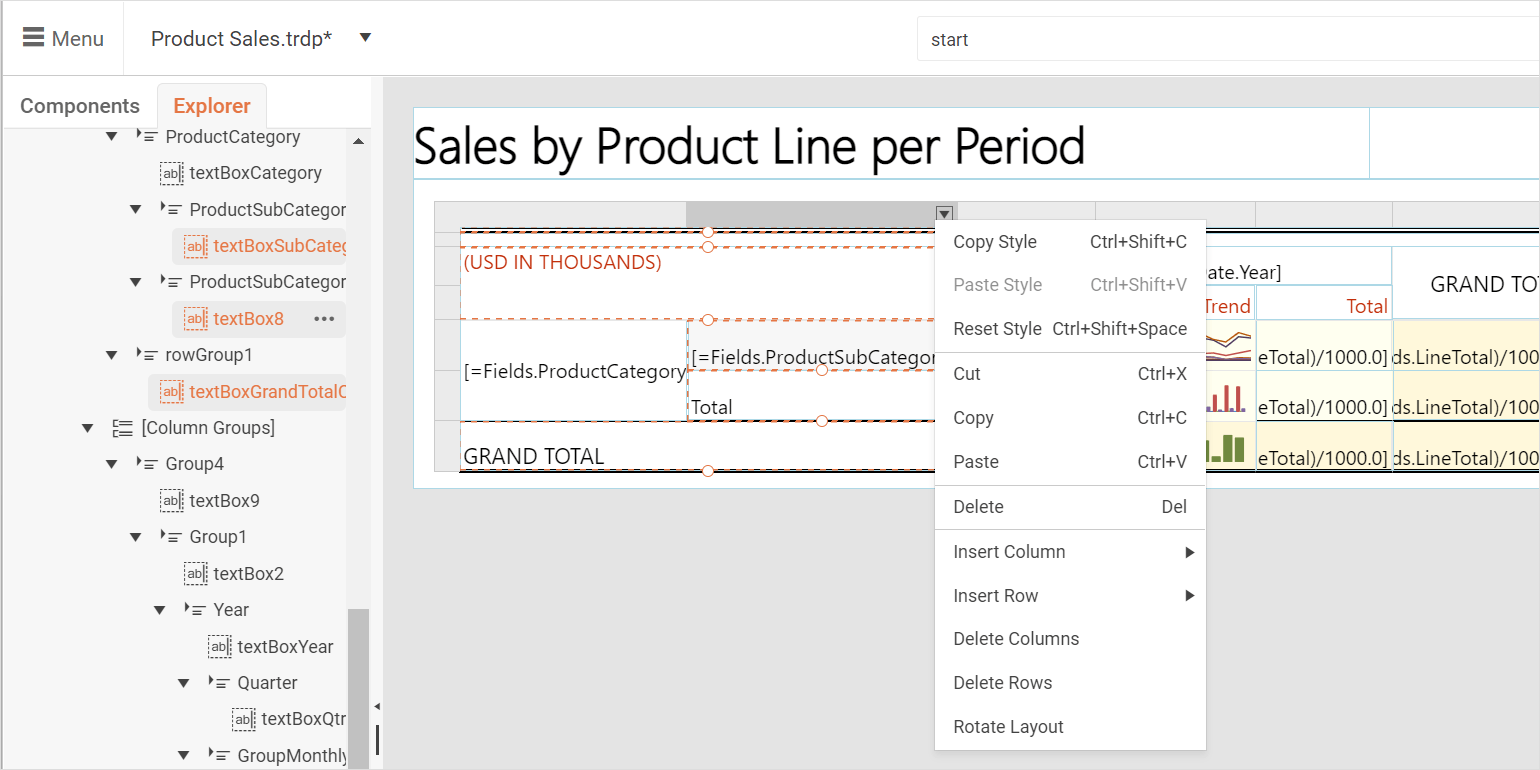Collapse the Group1 node
The height and width of the screenshot is (770, 1540).
point(135,537)
